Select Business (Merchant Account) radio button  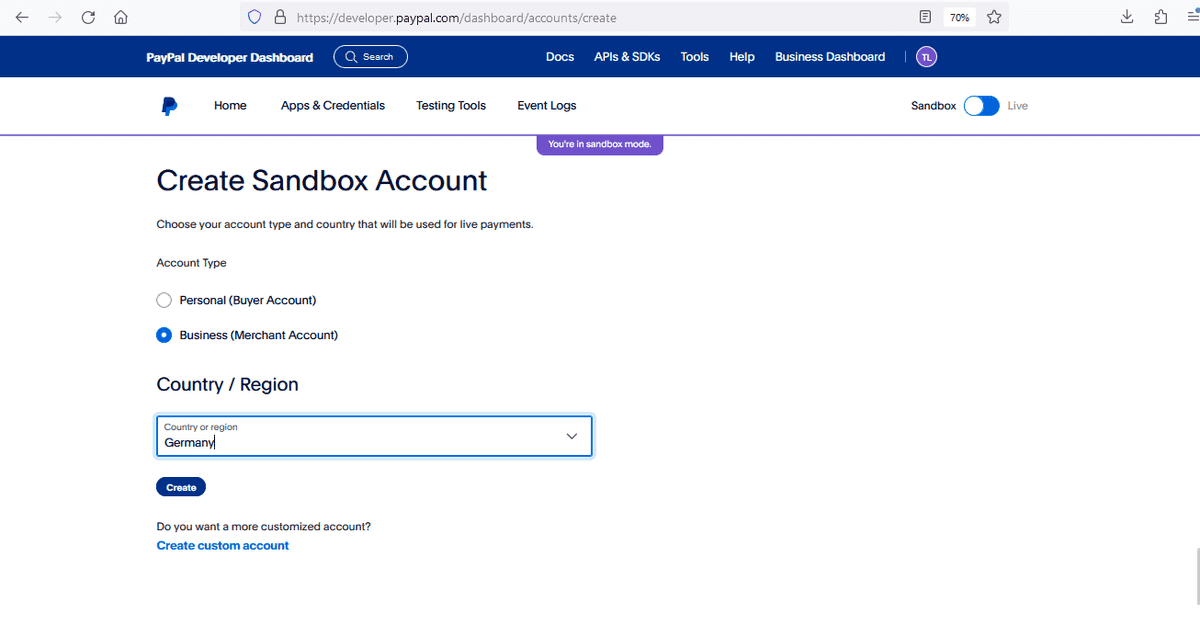coord(165,335)
